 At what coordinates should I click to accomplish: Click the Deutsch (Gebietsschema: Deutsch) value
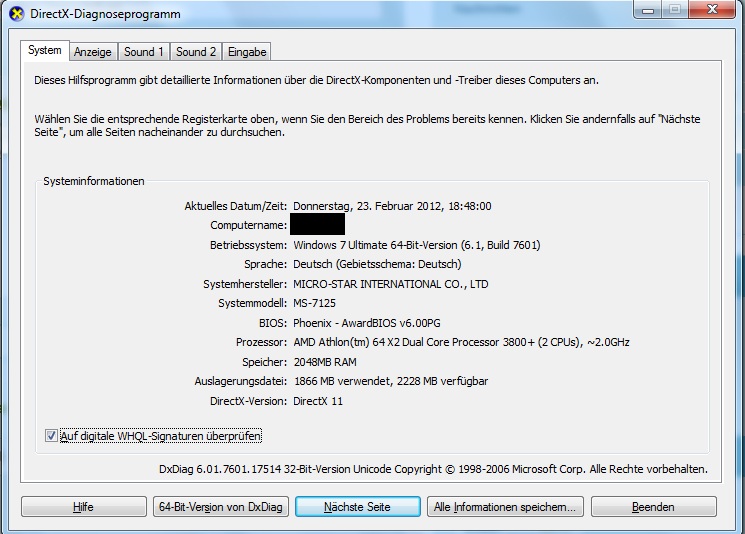(377, 264)
